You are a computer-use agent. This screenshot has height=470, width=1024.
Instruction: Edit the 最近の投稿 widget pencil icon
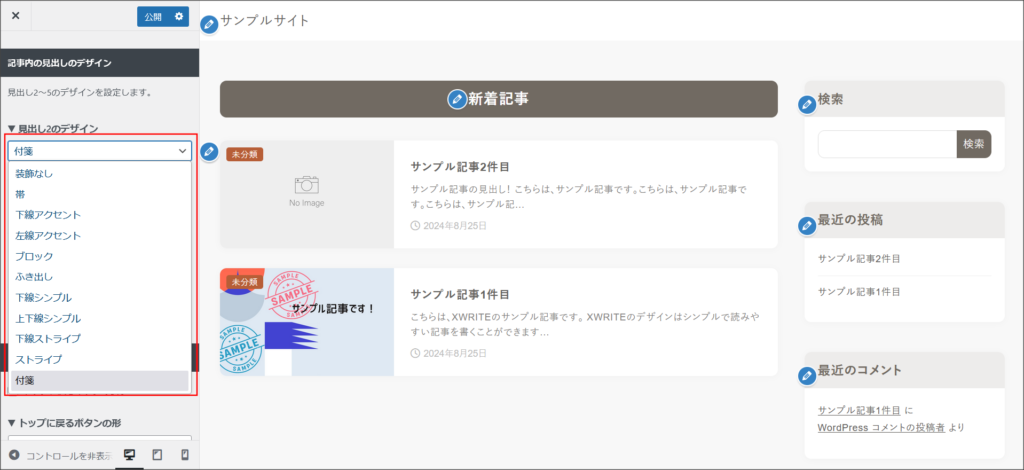(x=807, y=226)
